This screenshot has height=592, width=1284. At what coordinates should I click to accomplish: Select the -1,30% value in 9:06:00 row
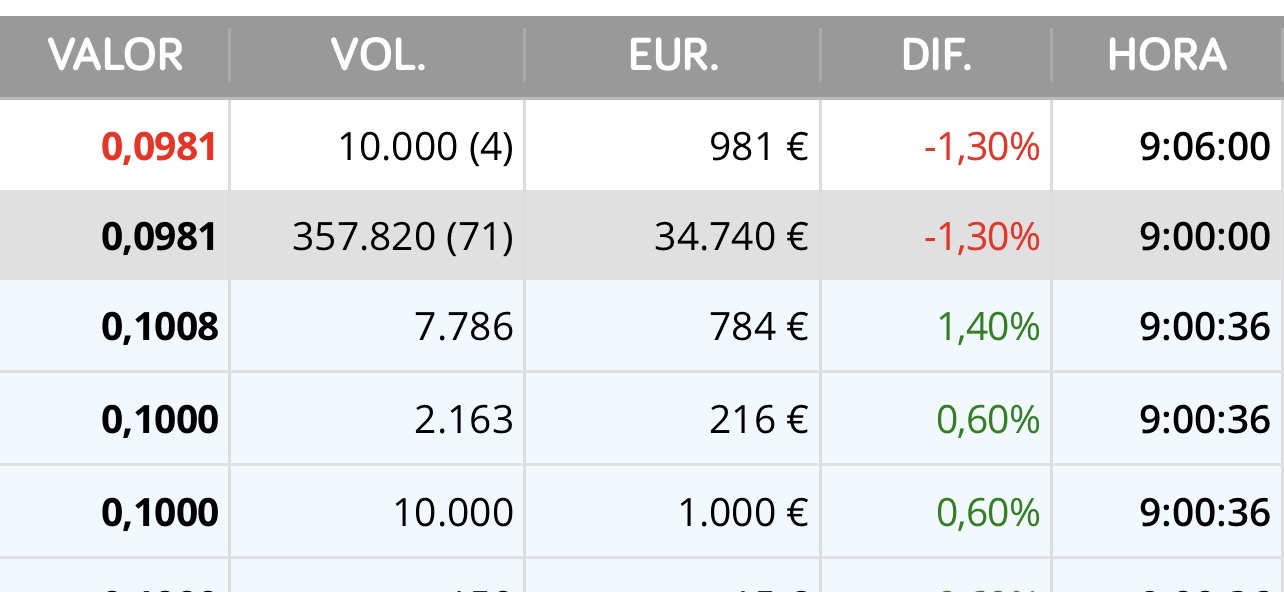(981, 147)
